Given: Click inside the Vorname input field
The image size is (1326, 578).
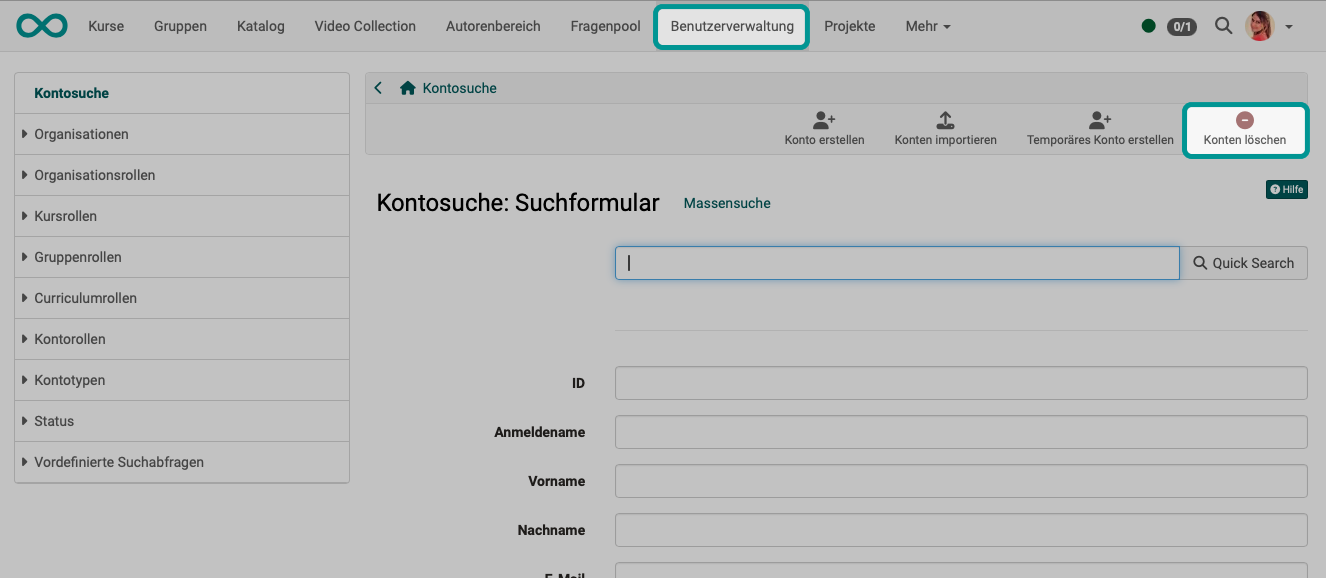Looking at the screenshot, I should click(960, 481).
